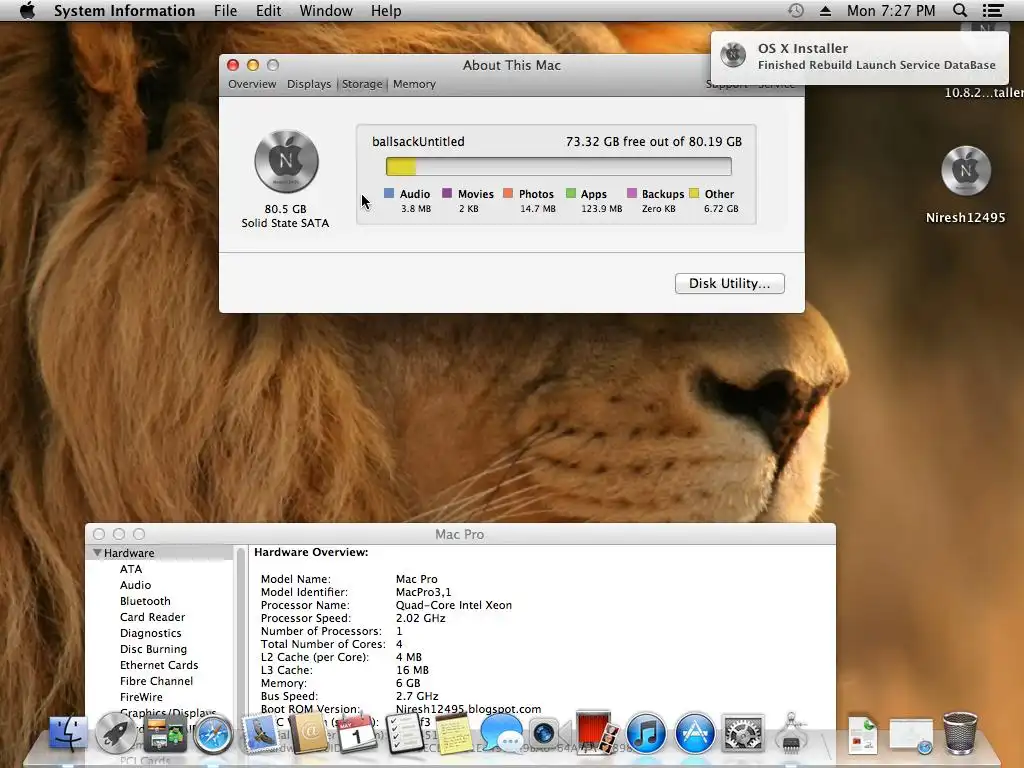Select the Niresh12495 desktop drive icon
Viewport: 1024px width, 768px height.
pos(966,171)
